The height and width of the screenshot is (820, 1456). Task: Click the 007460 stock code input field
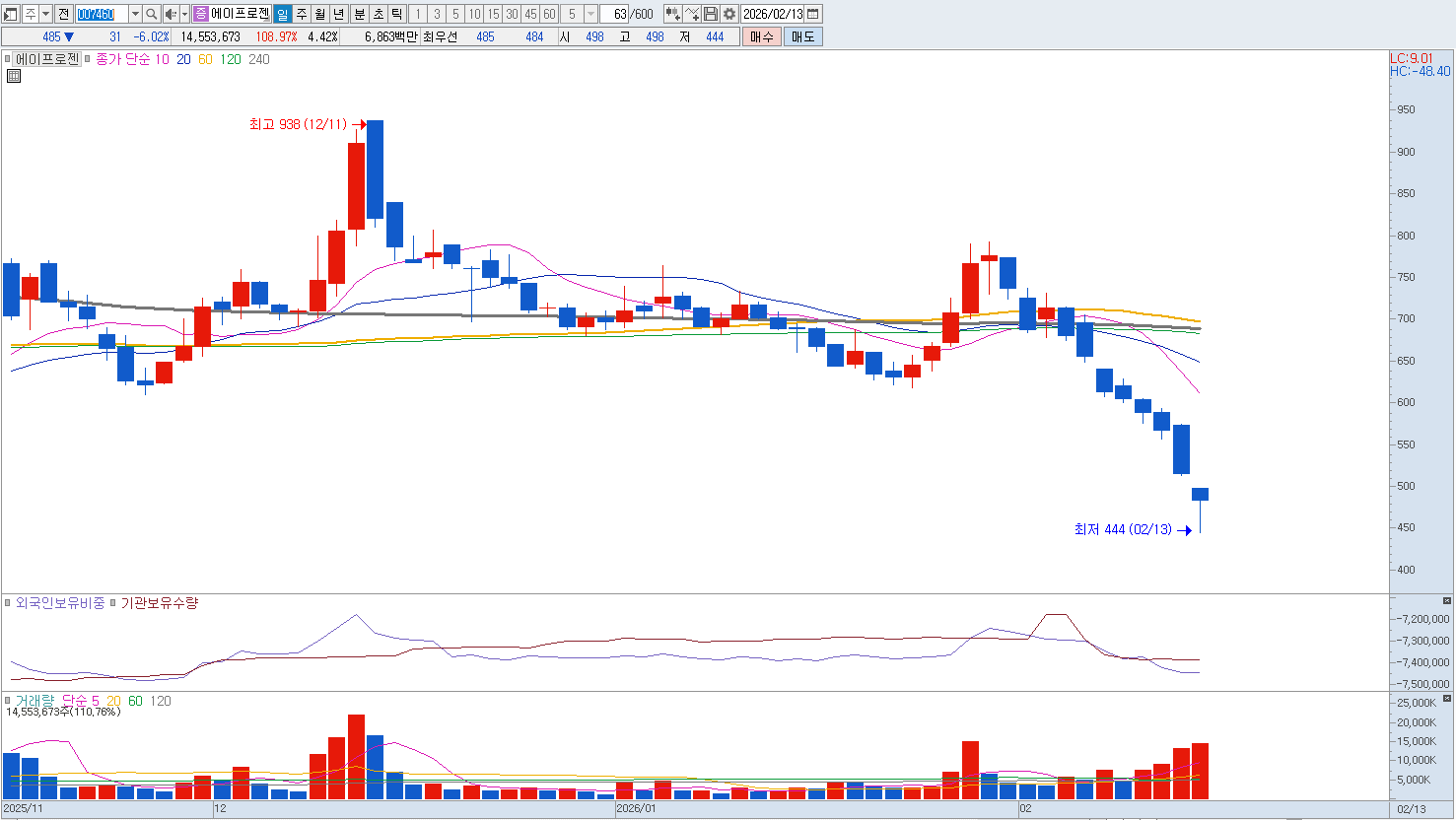pyautogui.click(x=102, y=14)
